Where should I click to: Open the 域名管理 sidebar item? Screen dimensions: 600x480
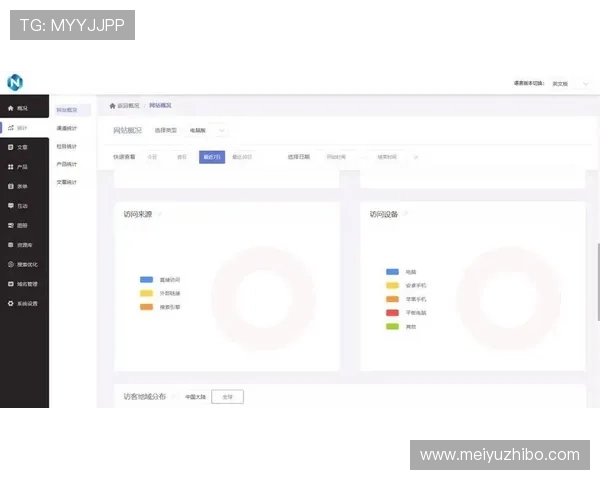pos(24,284)
